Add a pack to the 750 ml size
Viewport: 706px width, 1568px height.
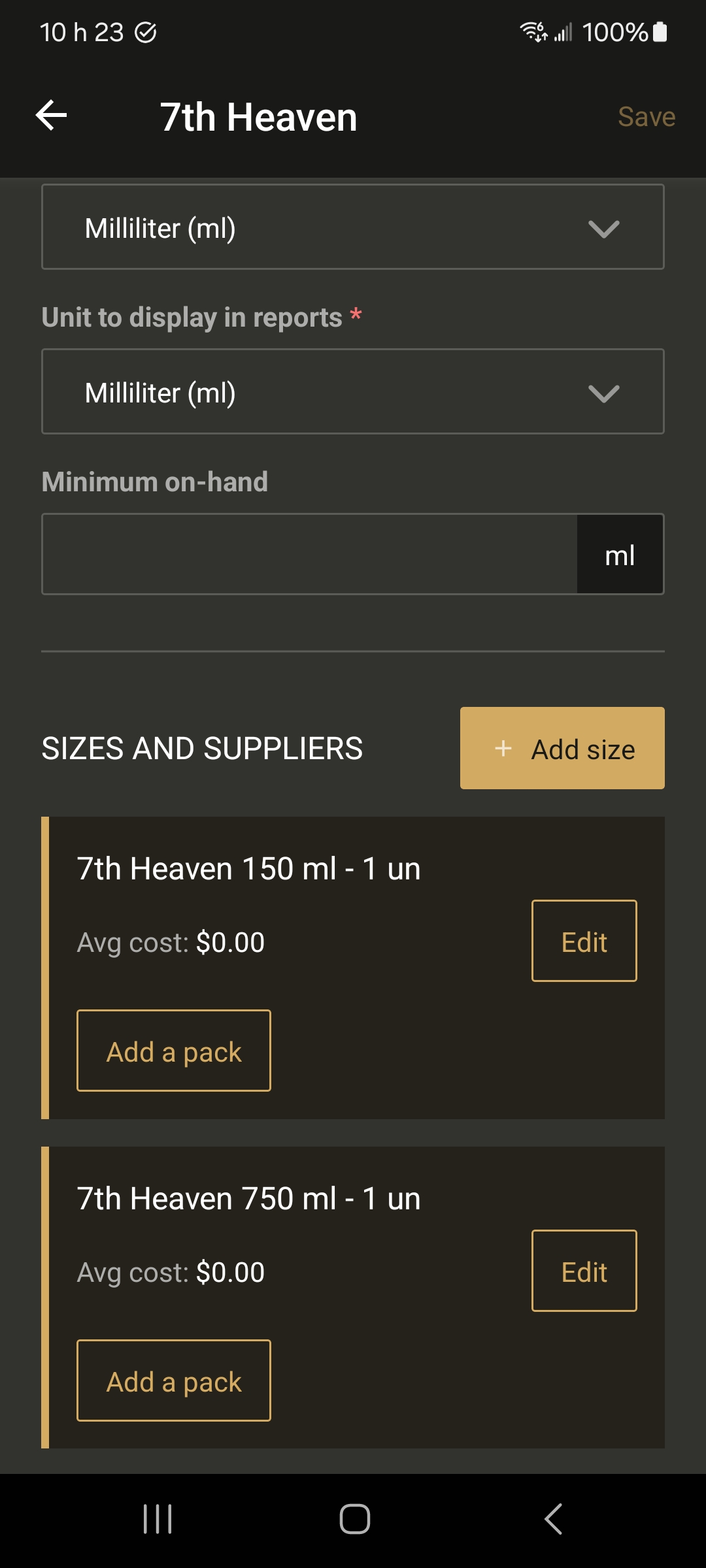coord(174,1380)
